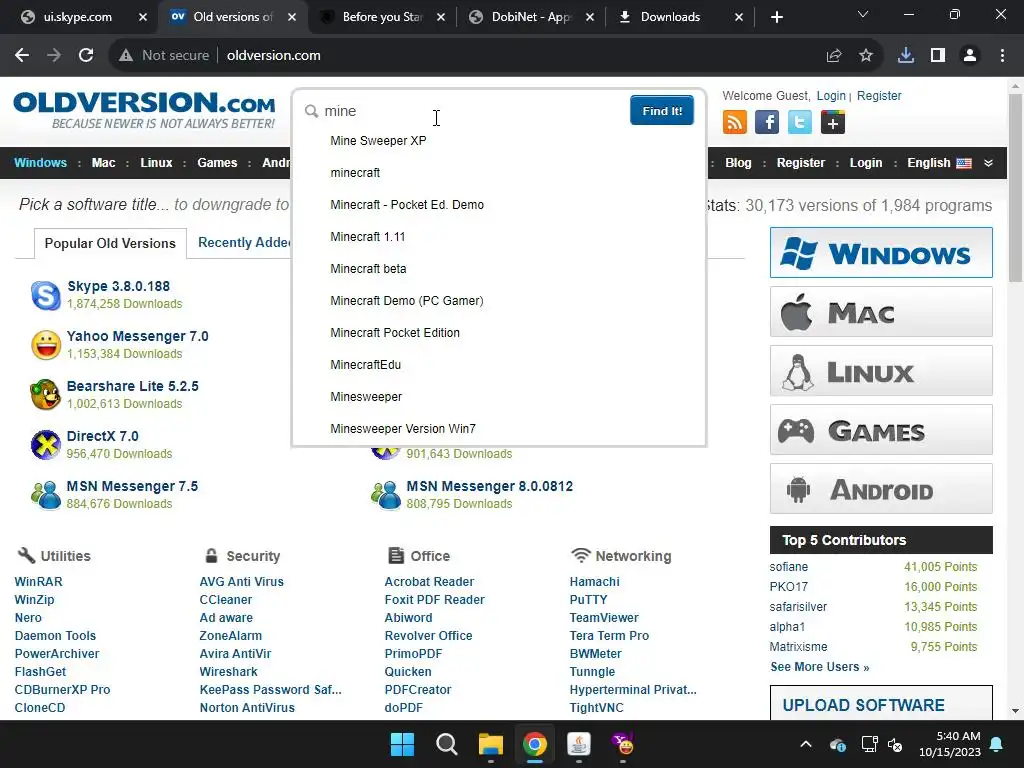This screenshot has height=768, width=1024.
Task: Click the Not secure warning icon
Action: pos(126,56)
